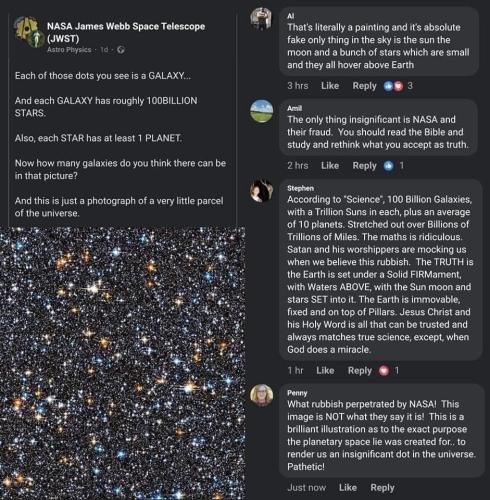Open the starfield photo attached to post
The image size is (490, 500).
click(x=123, y=363)
